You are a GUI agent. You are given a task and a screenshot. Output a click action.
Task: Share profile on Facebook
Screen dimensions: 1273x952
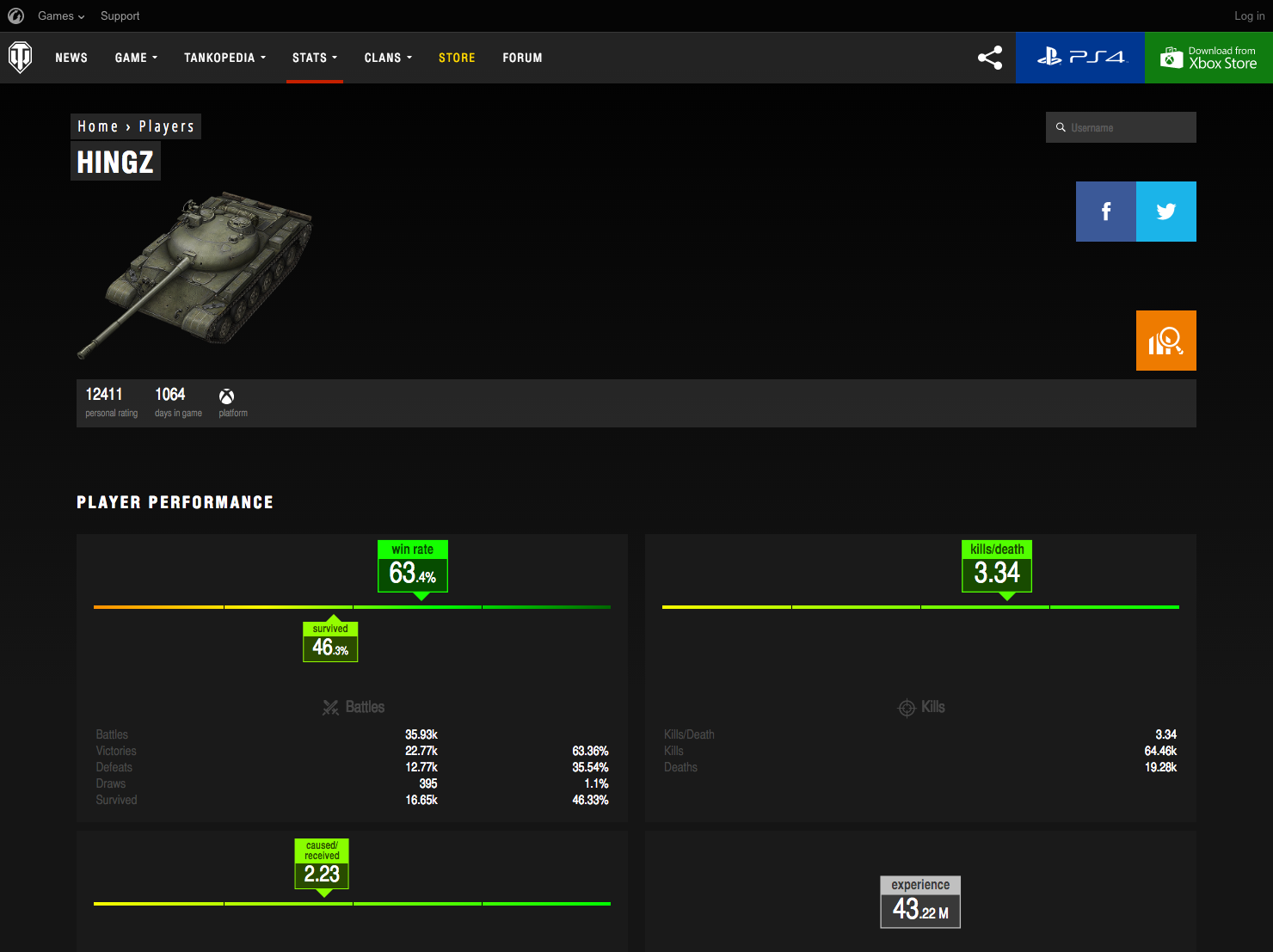point(1106,212)
